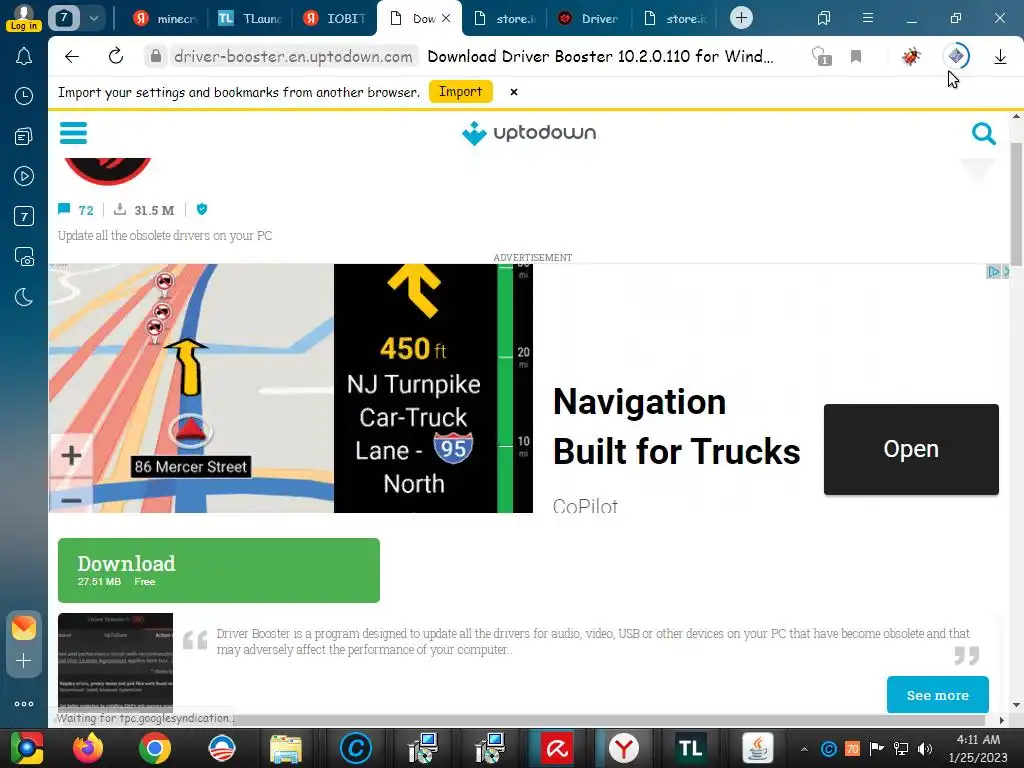Open the 72 comments link
Viewport: 1024px width, 768px height.
tap(76, 210)
